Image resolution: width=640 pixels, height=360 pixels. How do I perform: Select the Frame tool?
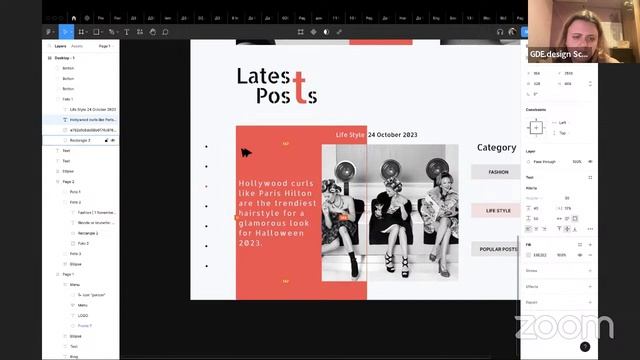(x=81, y=32)
